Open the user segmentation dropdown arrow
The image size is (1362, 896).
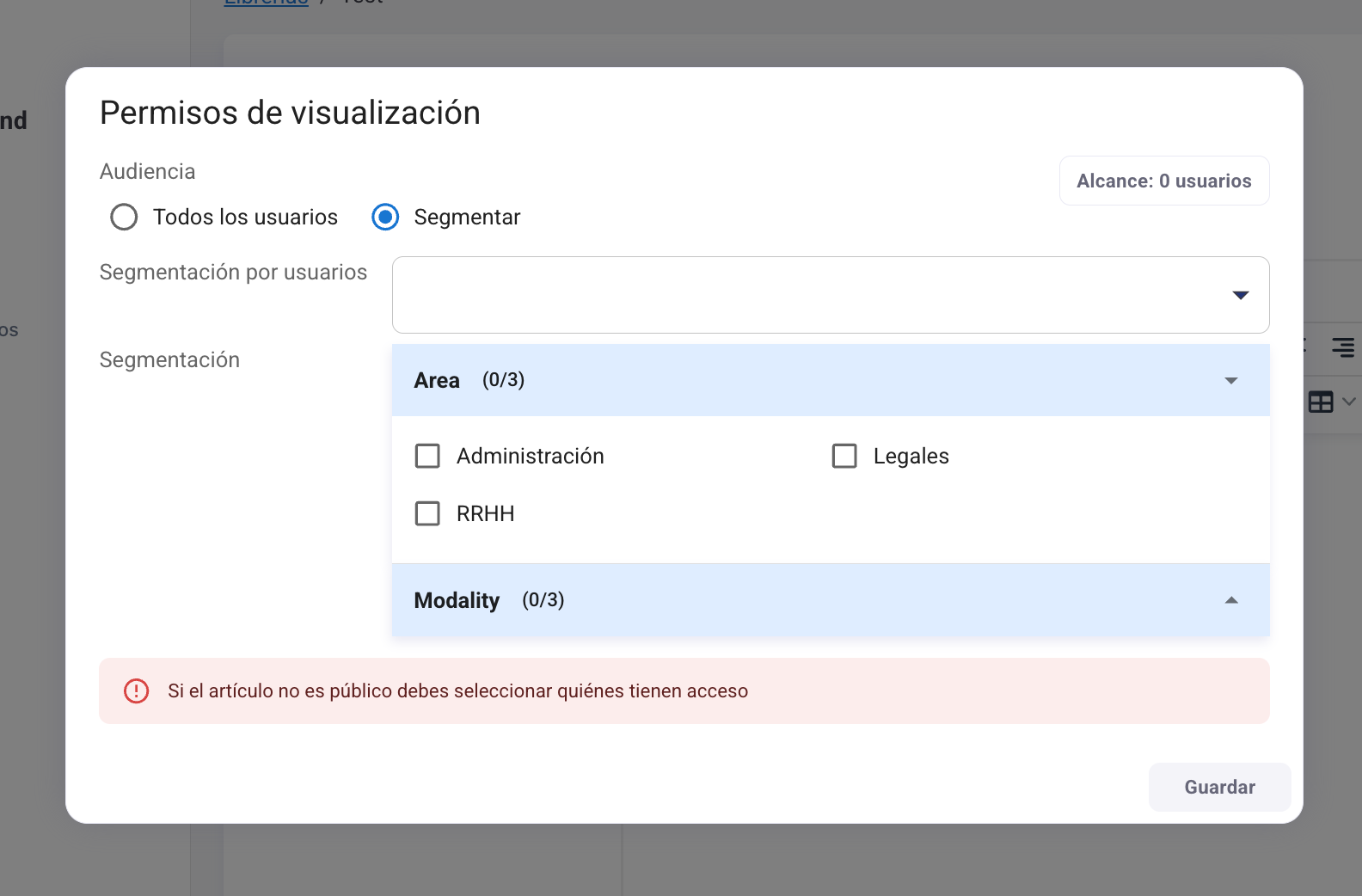tap(1240, 295)
